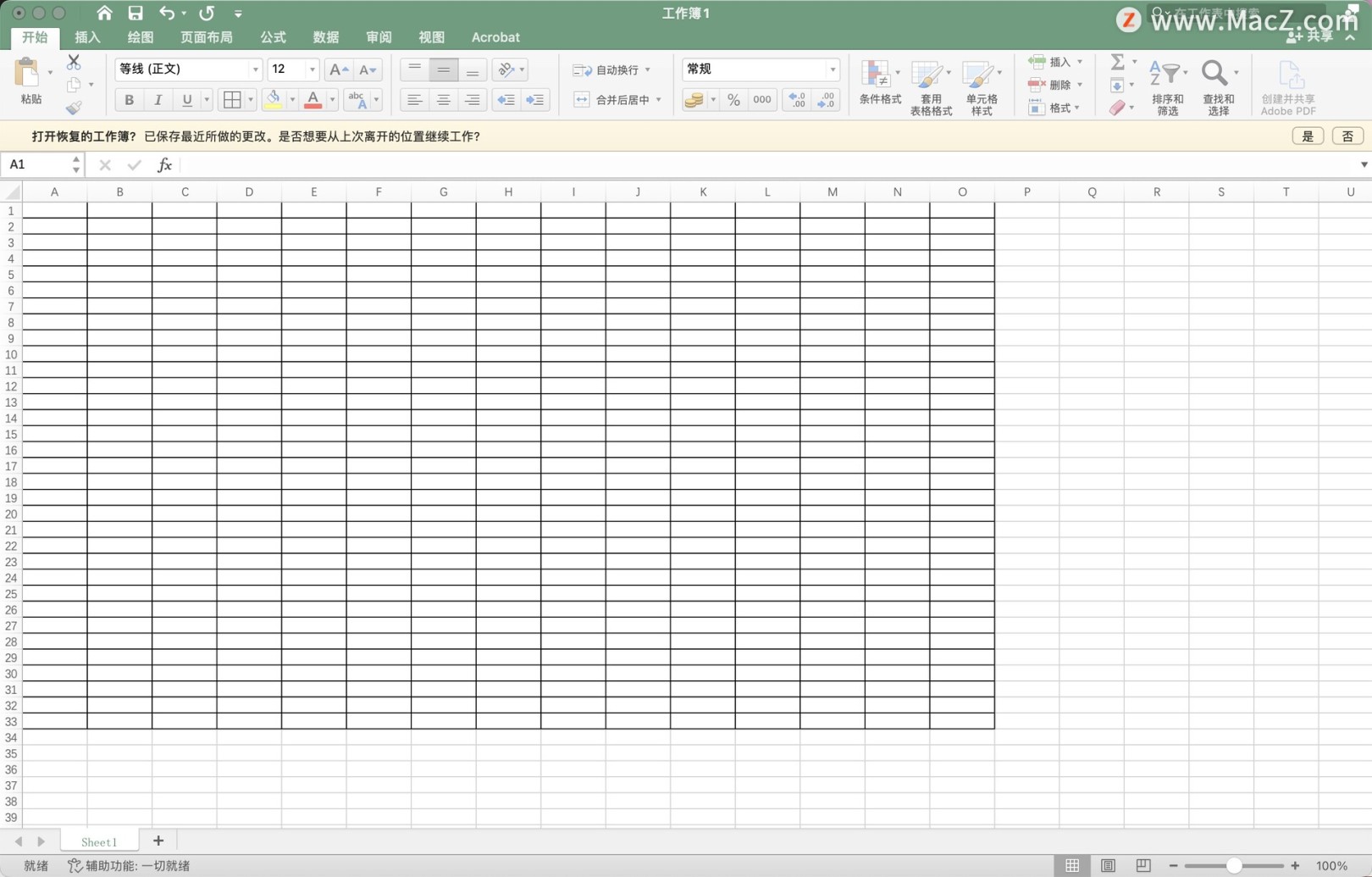Pick the yellow fill color swatch
Screen dimensions: 1372x877
tap(273, 100)
